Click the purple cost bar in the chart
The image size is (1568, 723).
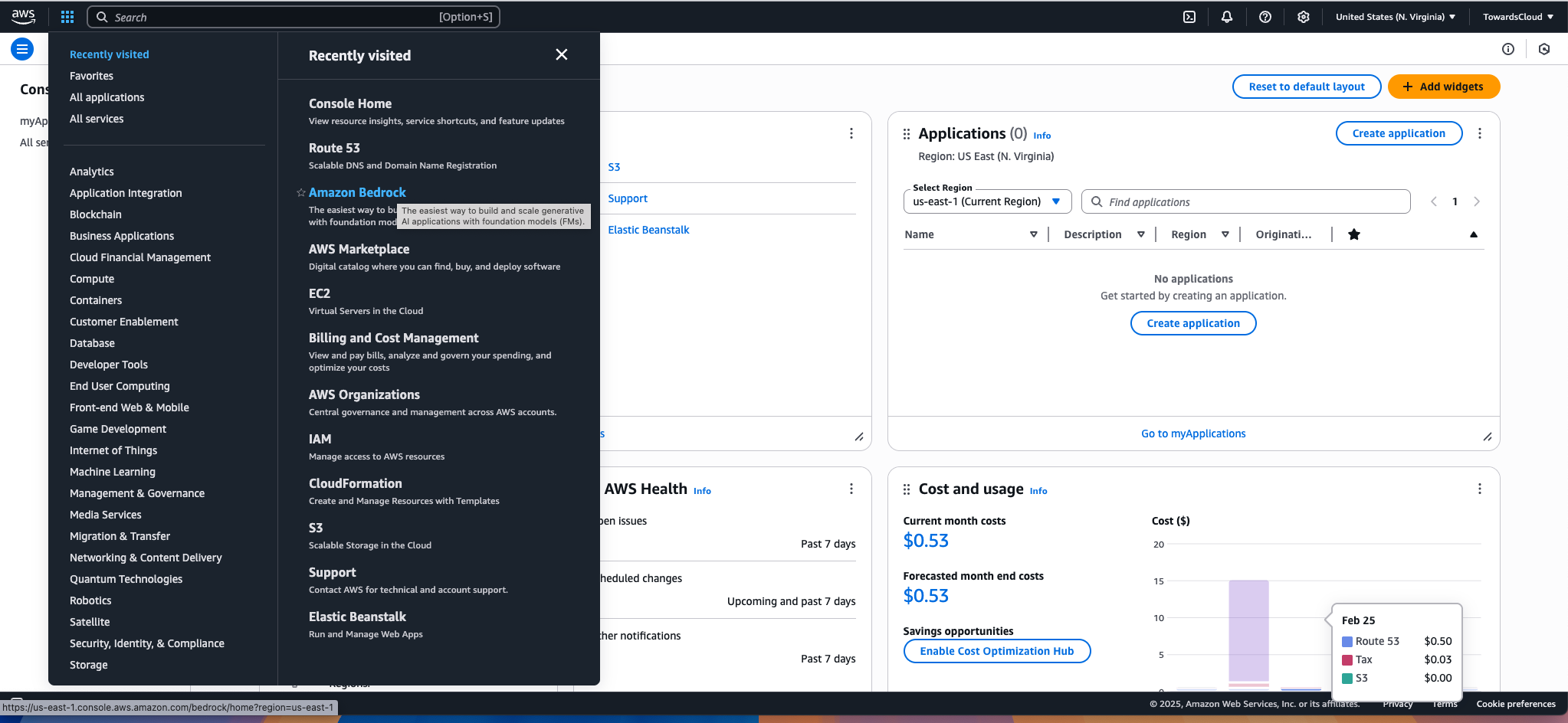1248,631
